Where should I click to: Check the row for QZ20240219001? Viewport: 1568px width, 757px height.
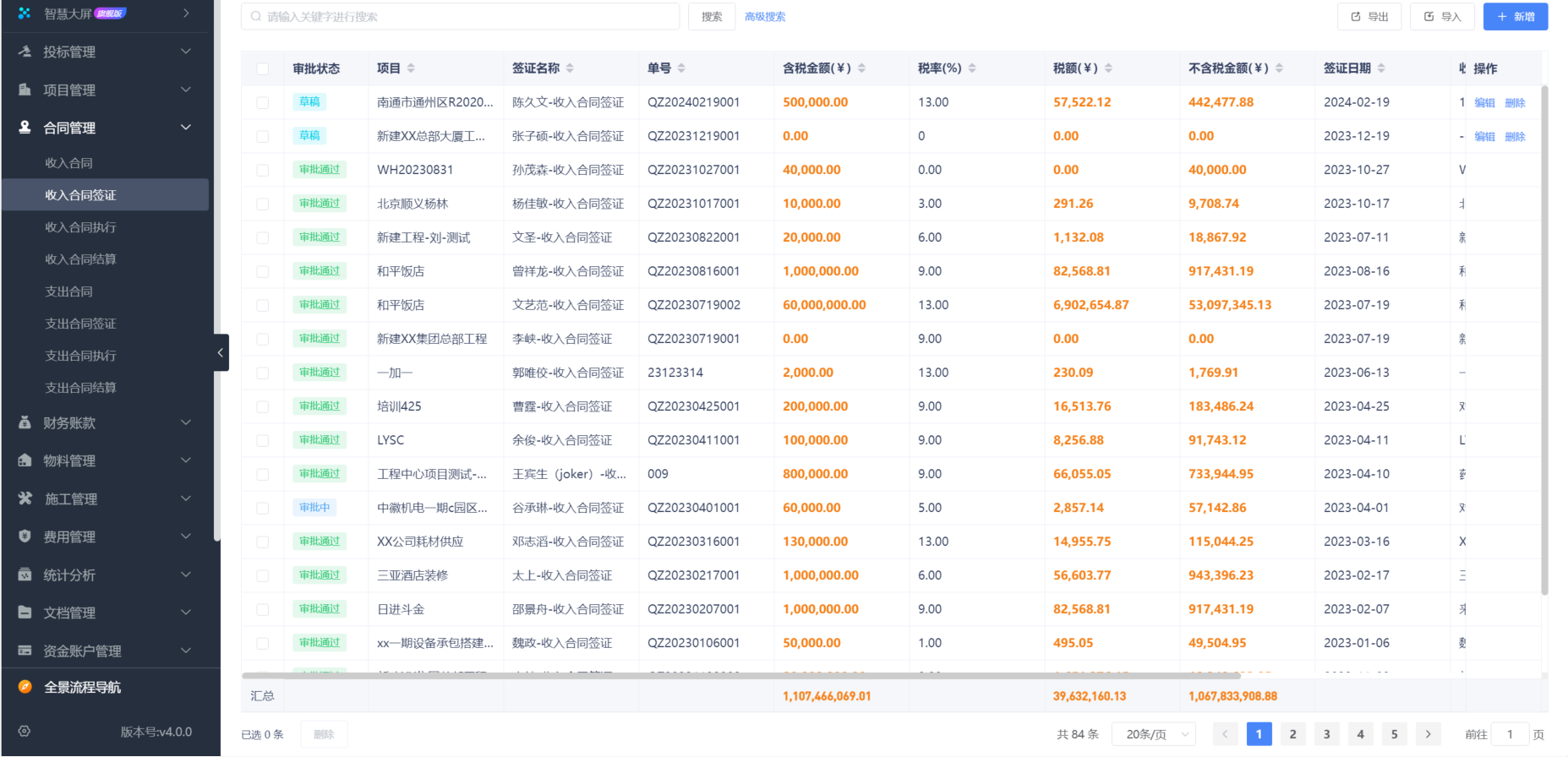pyautogui.click(x=263, y=102)
